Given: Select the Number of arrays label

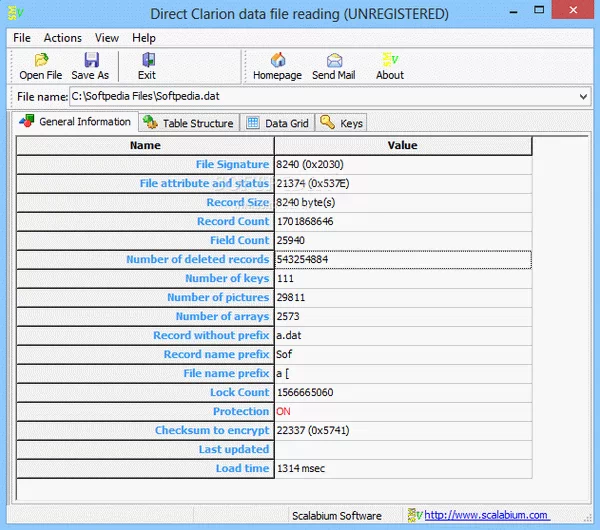Looking at the screenshot, I should tap(222, 316).
